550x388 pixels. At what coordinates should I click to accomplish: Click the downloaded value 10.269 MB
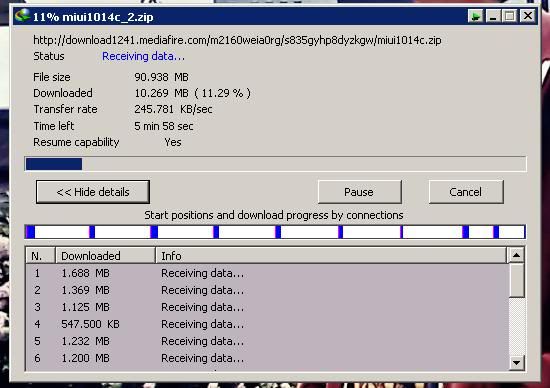click(192, 93)
